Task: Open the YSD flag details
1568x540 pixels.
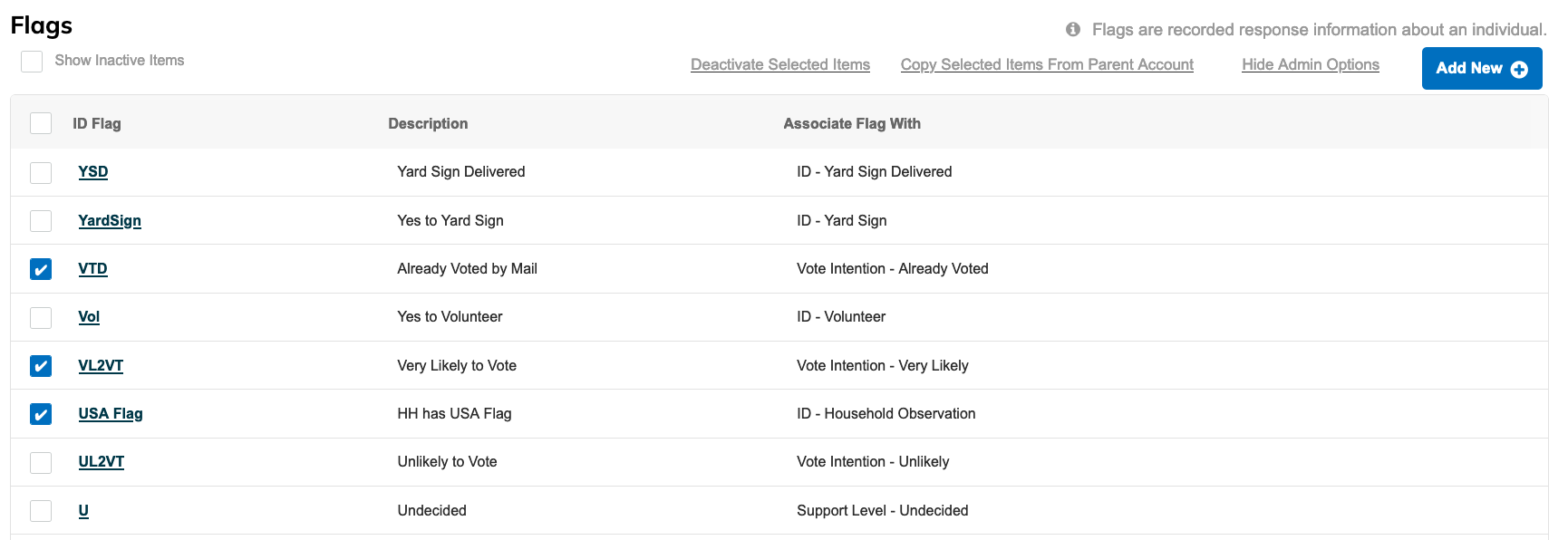Action: (92, 171)
